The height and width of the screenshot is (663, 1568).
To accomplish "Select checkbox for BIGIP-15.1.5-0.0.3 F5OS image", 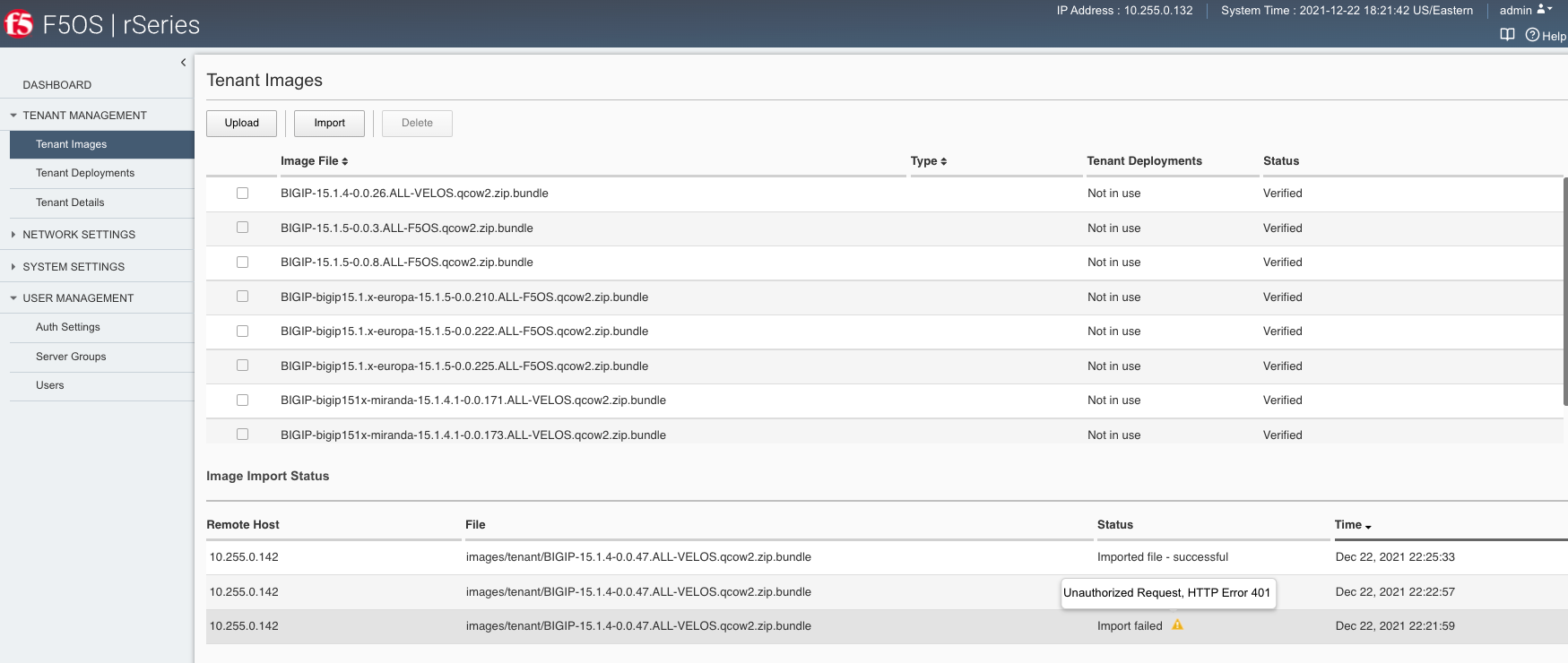I will point(242,228).
